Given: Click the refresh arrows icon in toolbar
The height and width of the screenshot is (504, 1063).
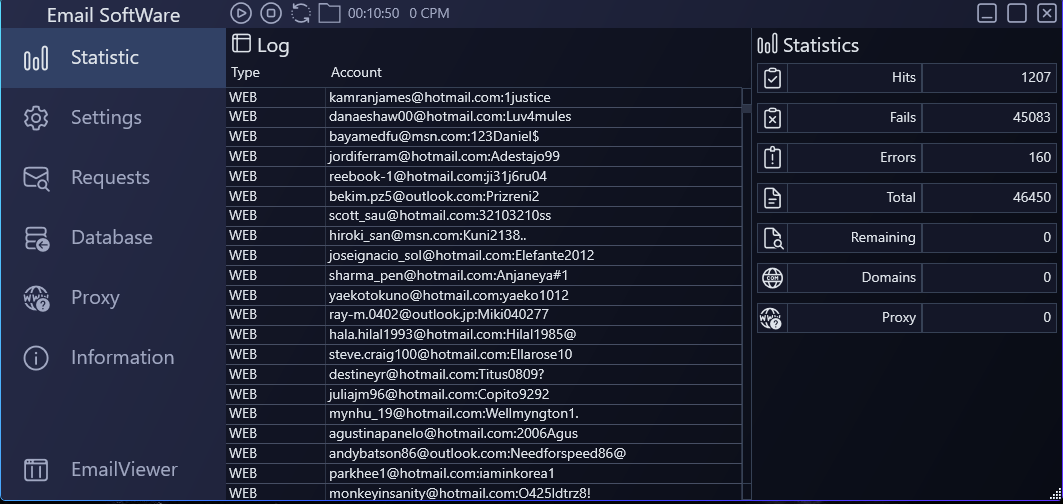Looking at the screenshot, I should coord(300,13).
